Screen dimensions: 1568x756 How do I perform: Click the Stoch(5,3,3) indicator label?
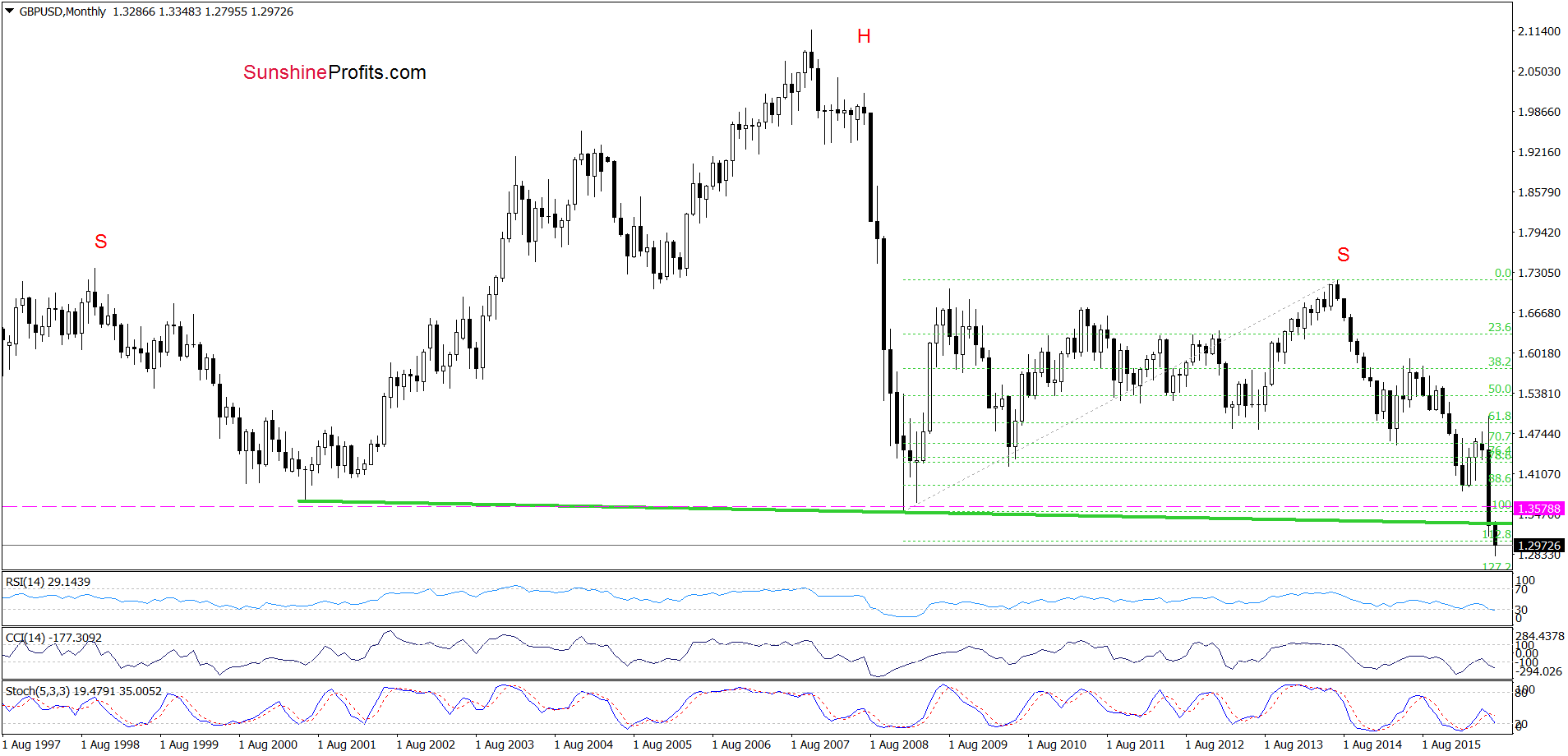click(x=84, y=691)
